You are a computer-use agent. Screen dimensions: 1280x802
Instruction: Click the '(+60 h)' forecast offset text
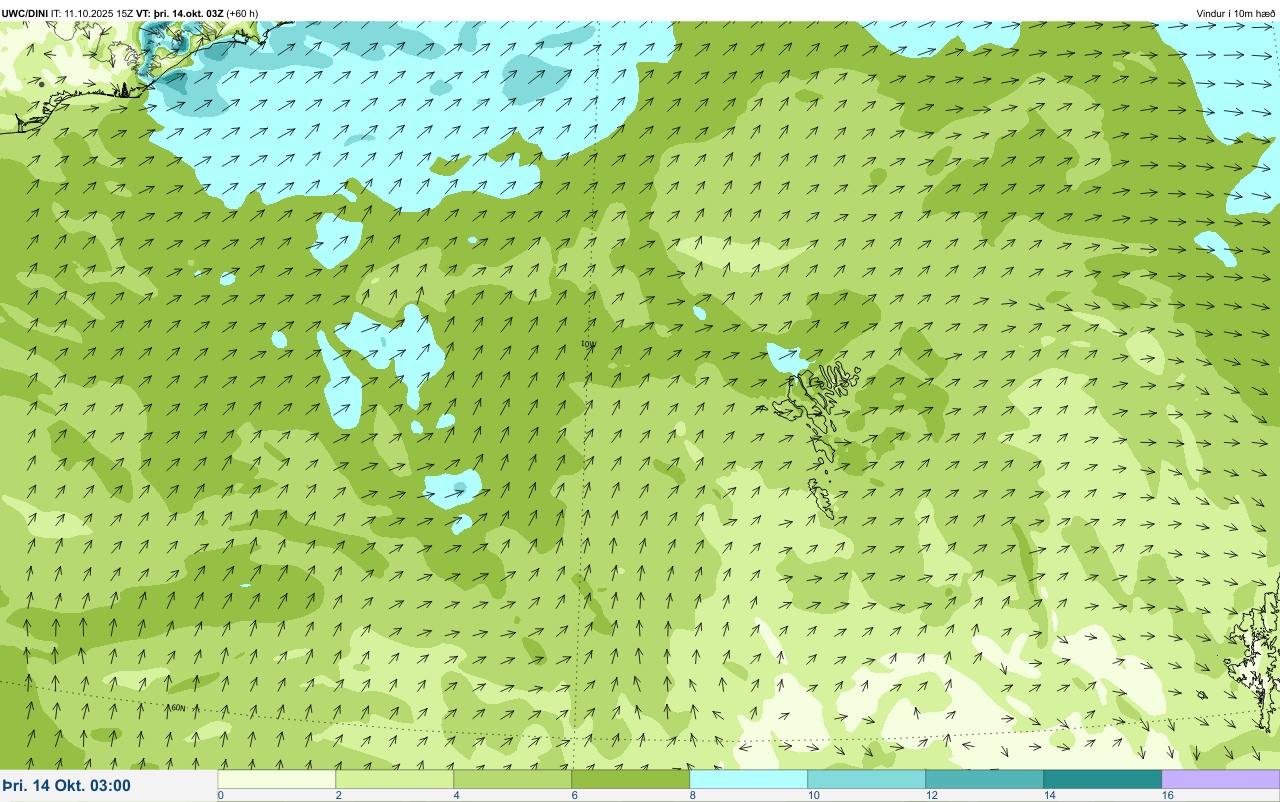point(242,13)
